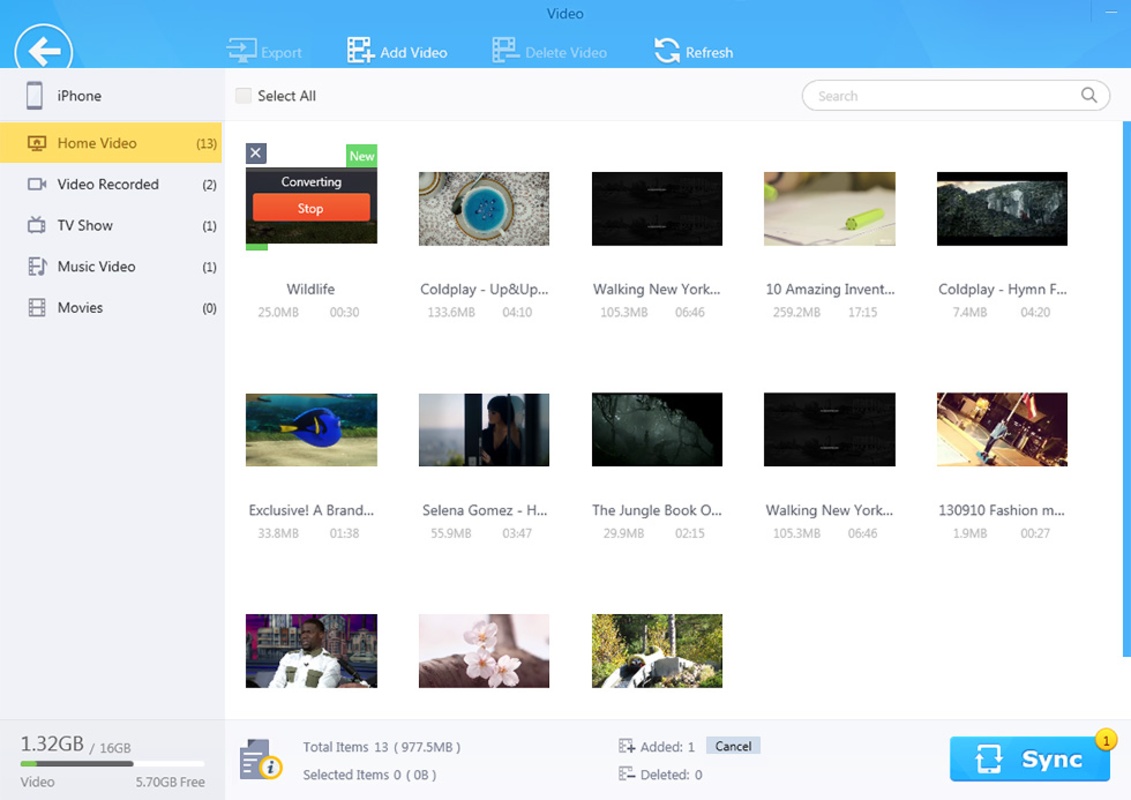This screenshot has width=1131, height=800.
Task: Click the Refresh icon
Action: point(667,51)
